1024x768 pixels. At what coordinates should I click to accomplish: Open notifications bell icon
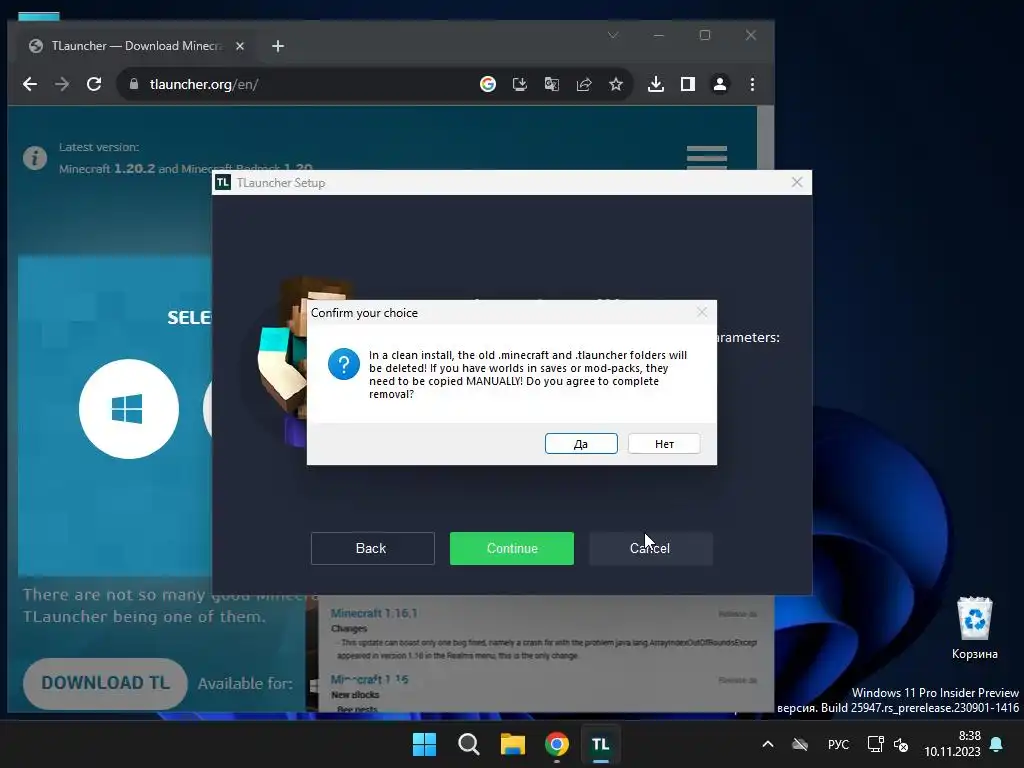click(997, 744)
